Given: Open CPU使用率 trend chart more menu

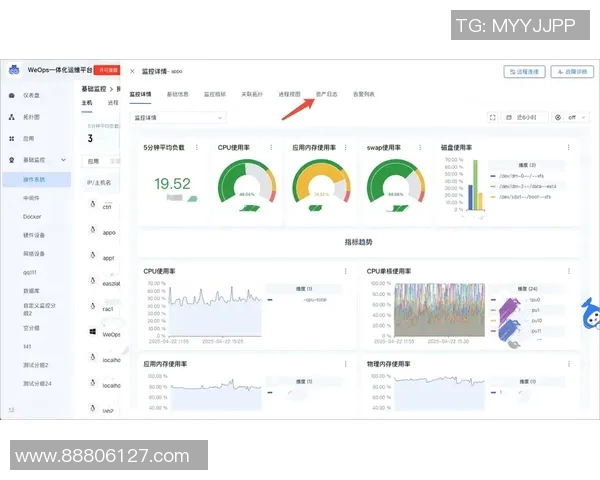Looking at the screenshot, I should coord(346,271).
